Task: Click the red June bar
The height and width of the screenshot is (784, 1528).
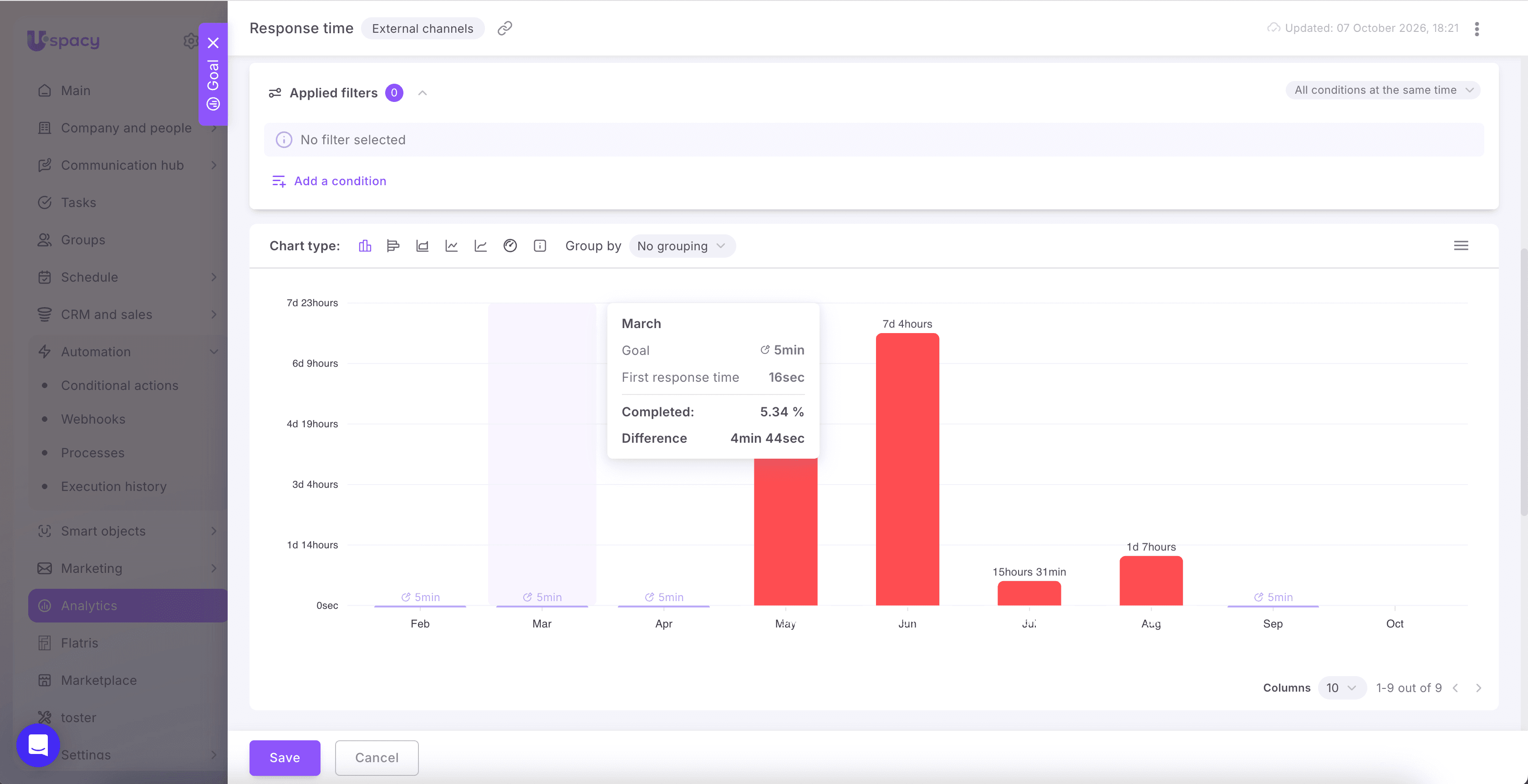Action: (907, 469)
